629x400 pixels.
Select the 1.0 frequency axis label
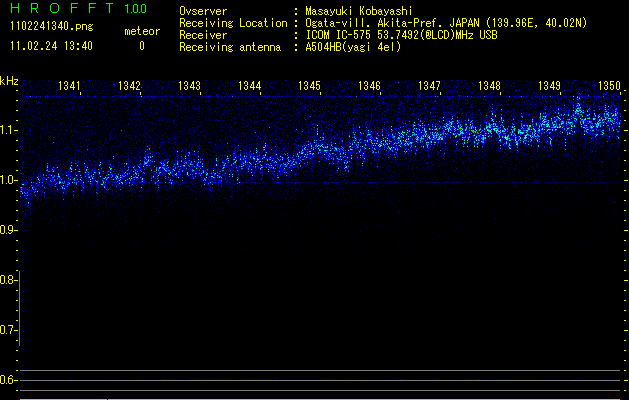click(9, 180)
